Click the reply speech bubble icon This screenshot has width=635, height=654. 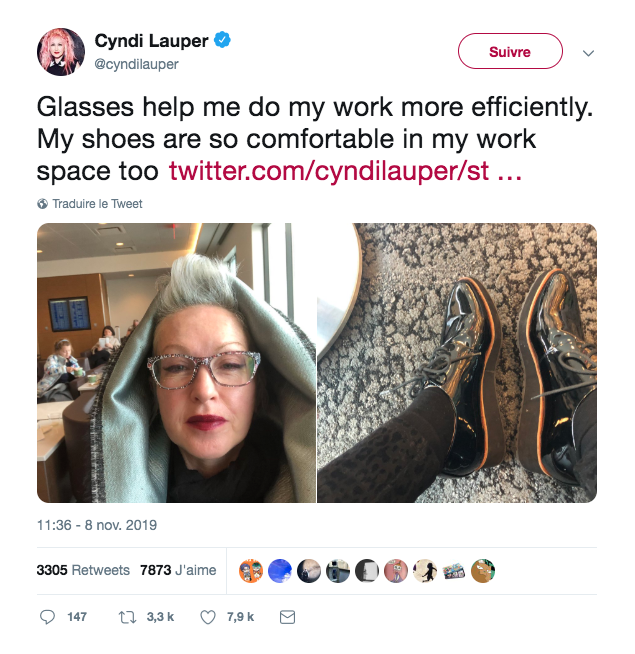[47, 617]
